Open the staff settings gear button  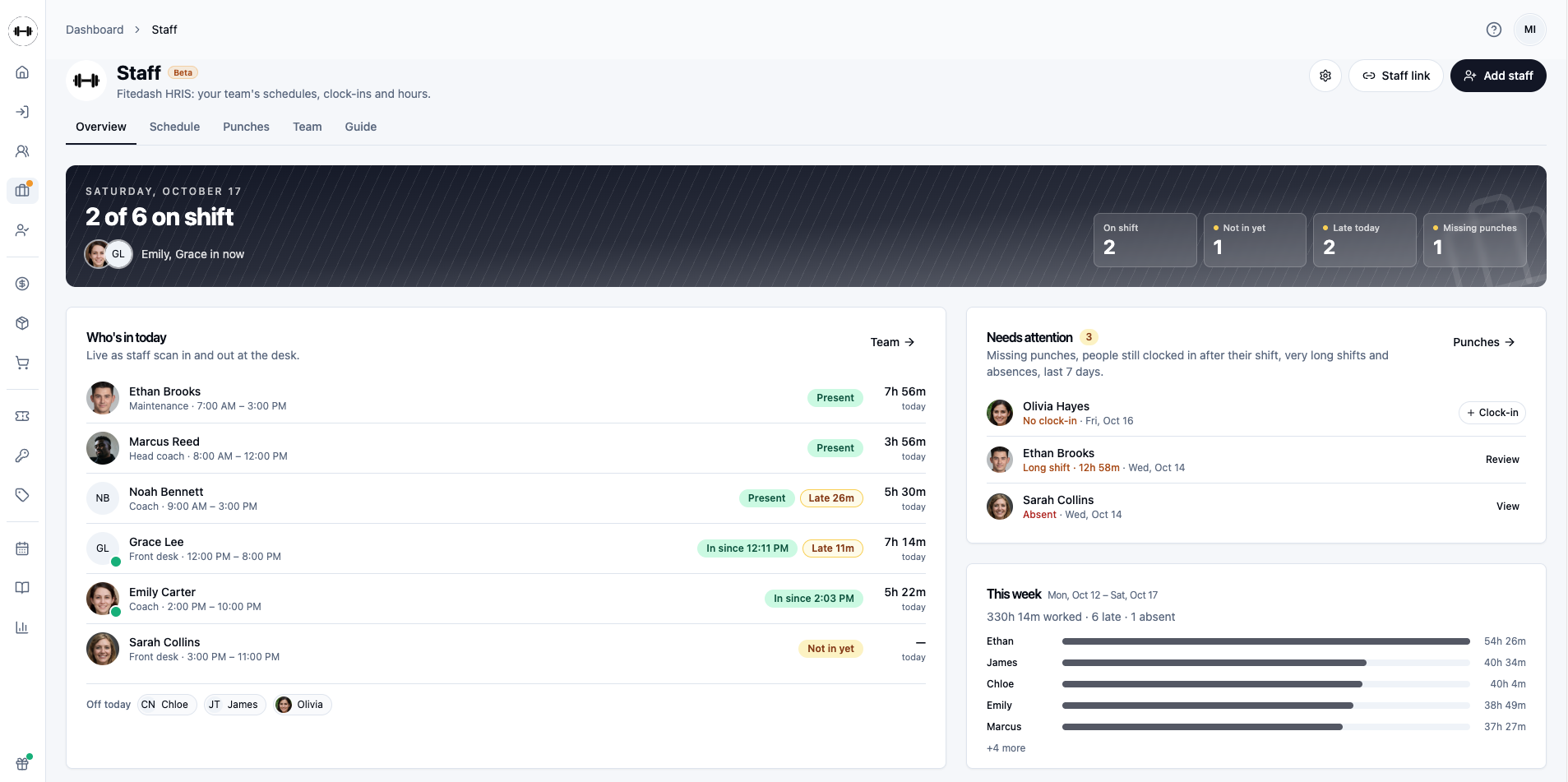click(x=1325, y=76)
